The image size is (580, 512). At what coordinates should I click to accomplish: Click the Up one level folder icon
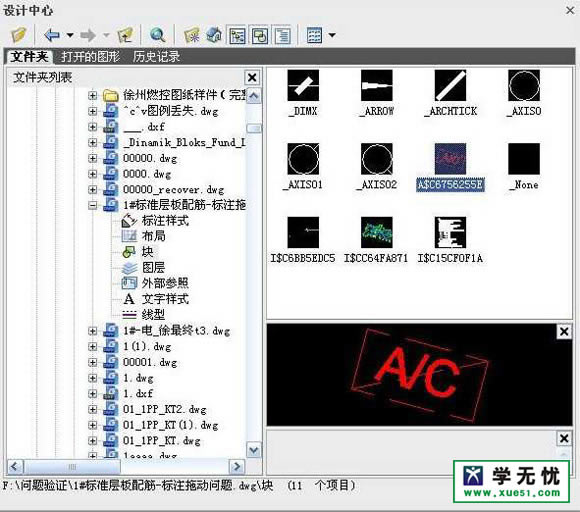pyautogui.click(x=125, y=35)
